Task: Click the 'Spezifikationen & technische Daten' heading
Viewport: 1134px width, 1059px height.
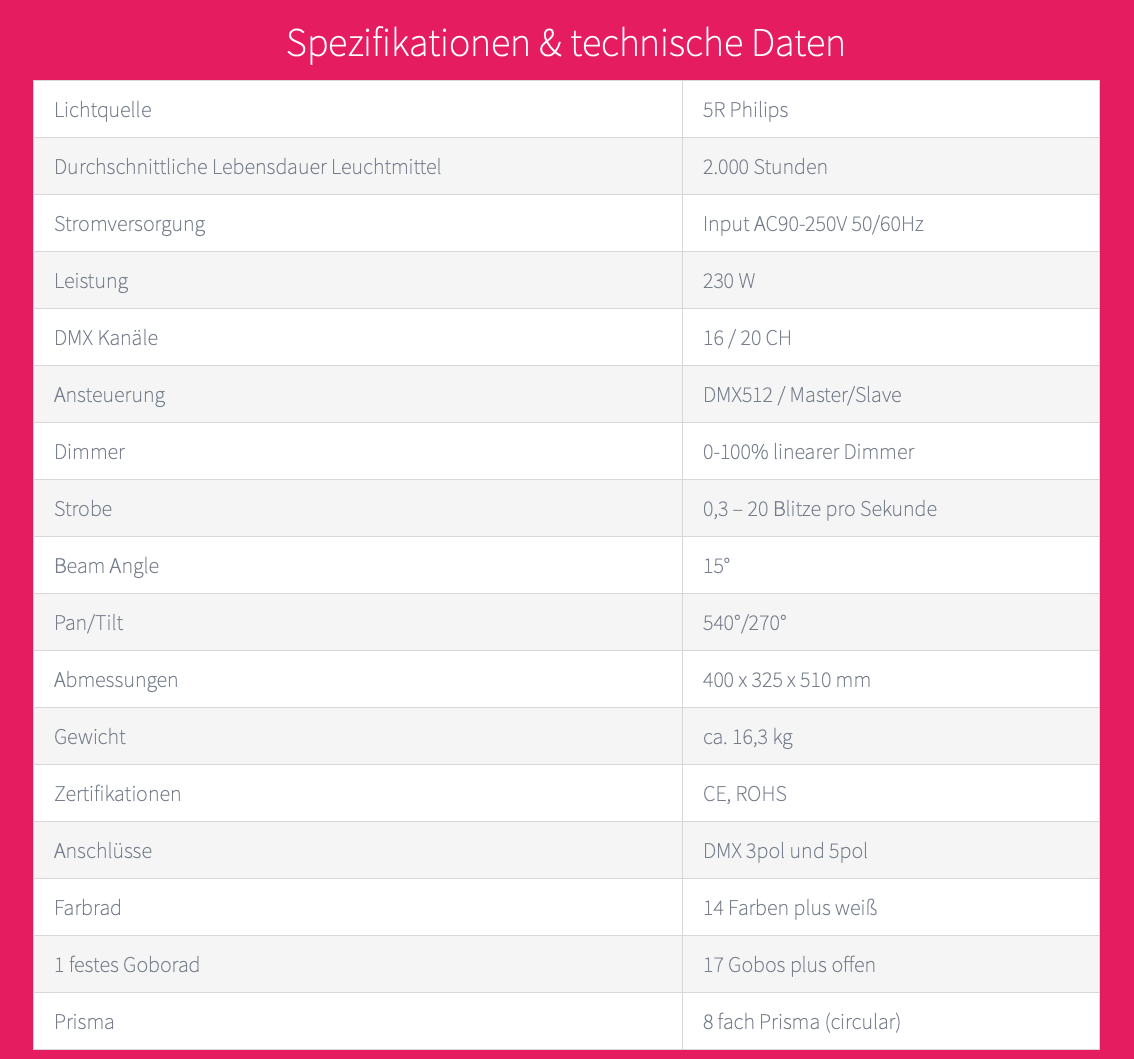Action: (566, 43)
